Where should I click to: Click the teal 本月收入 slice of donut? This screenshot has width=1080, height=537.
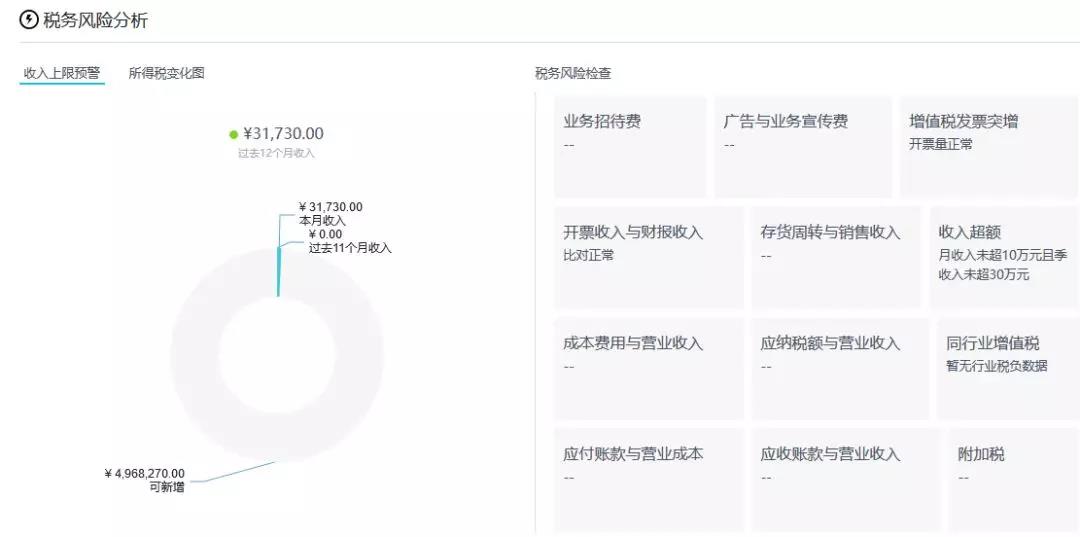tap(278, 272)
